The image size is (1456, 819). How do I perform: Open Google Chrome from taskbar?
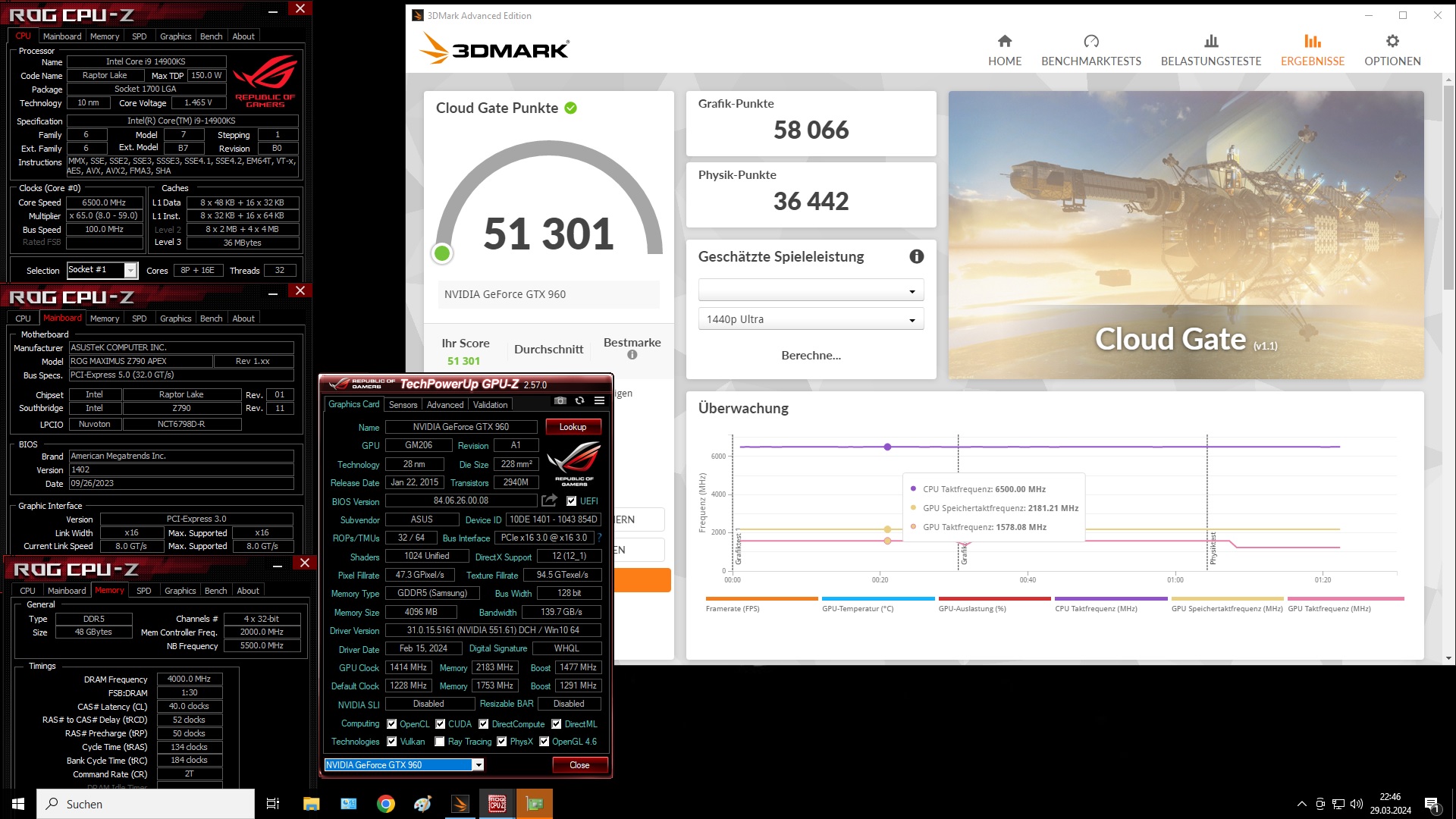[x=386, y=804]
